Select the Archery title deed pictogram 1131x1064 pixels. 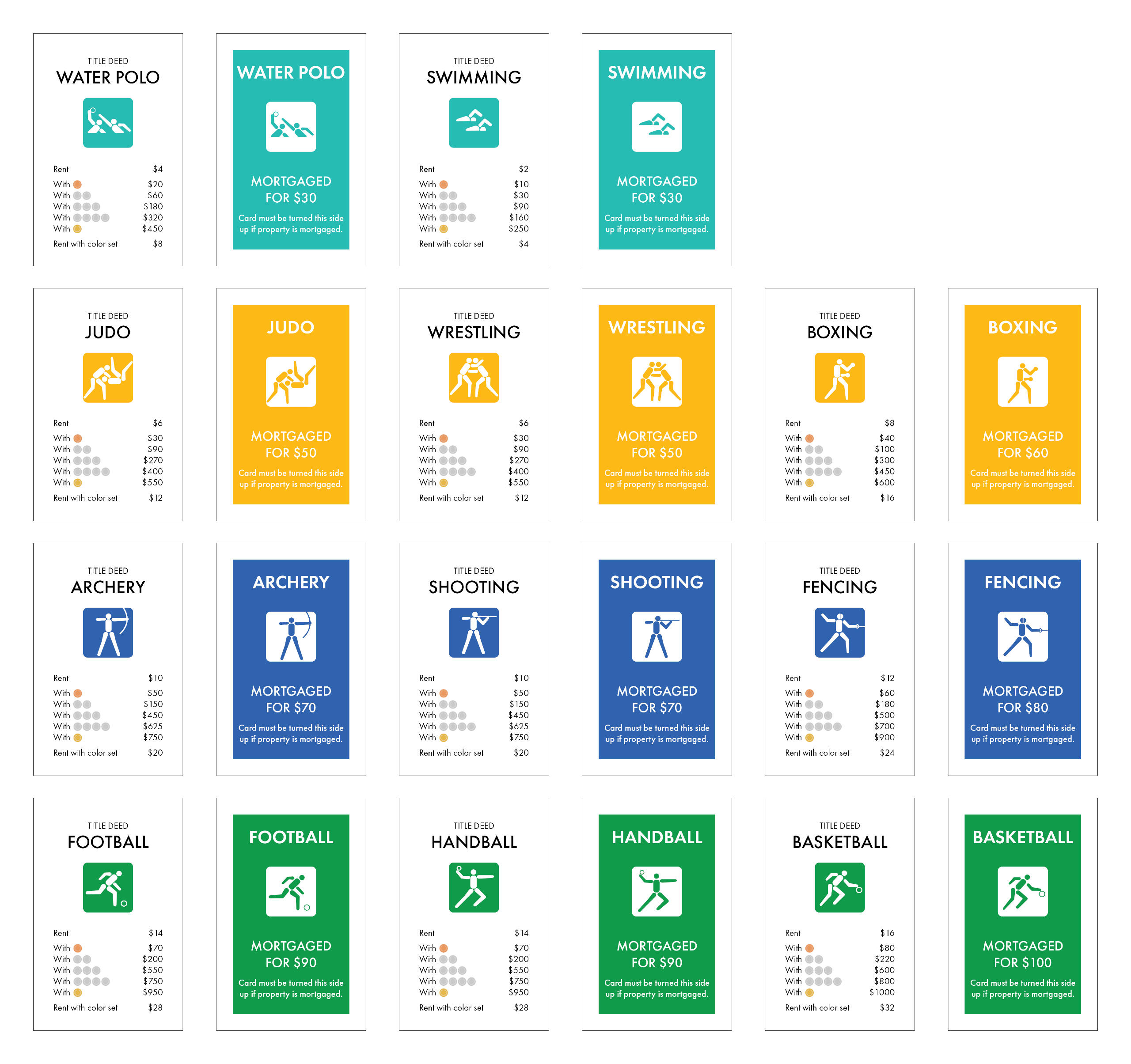coord(107,632)
